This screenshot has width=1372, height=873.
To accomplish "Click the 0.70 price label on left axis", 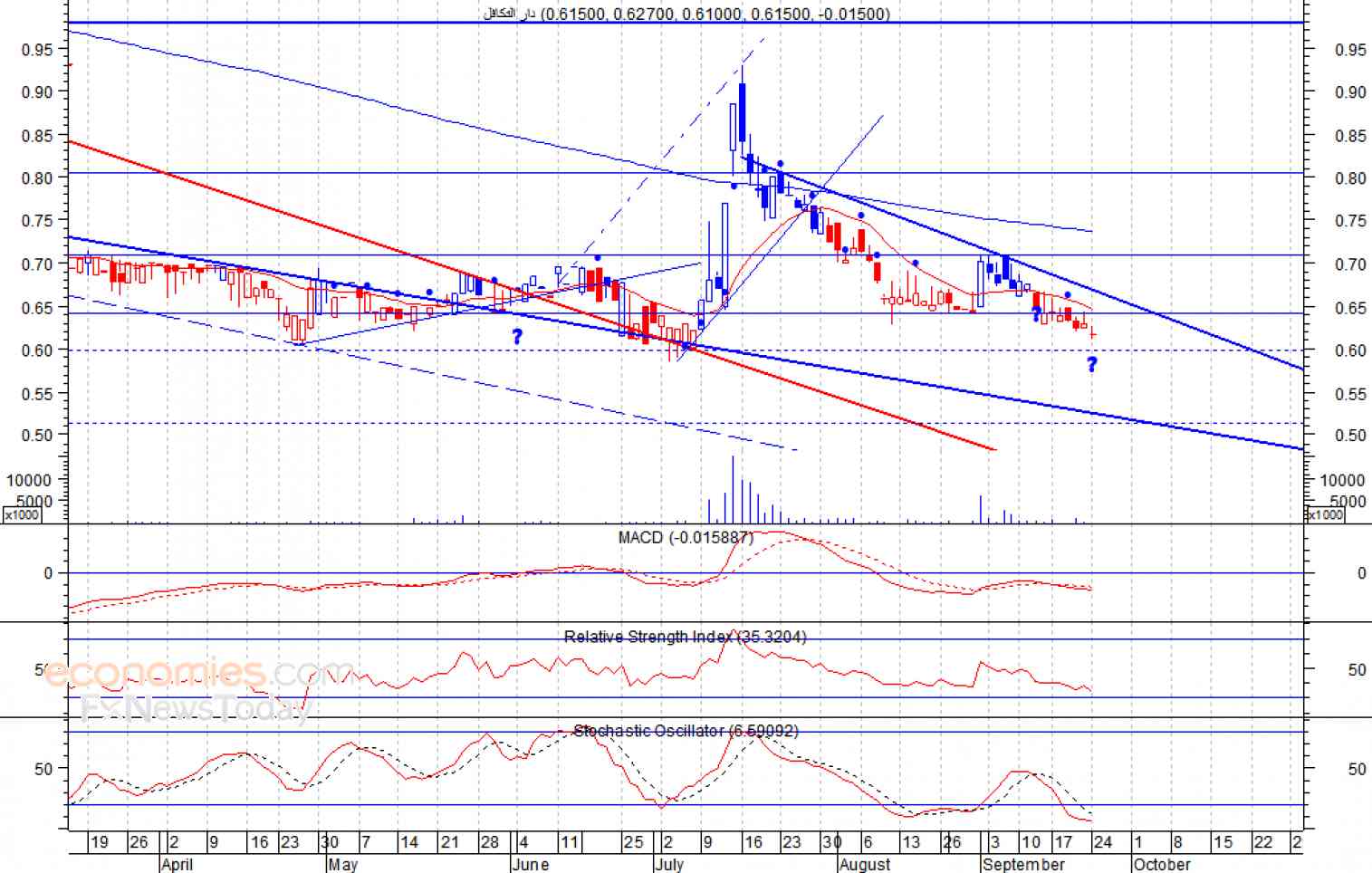I will (37, 264).
